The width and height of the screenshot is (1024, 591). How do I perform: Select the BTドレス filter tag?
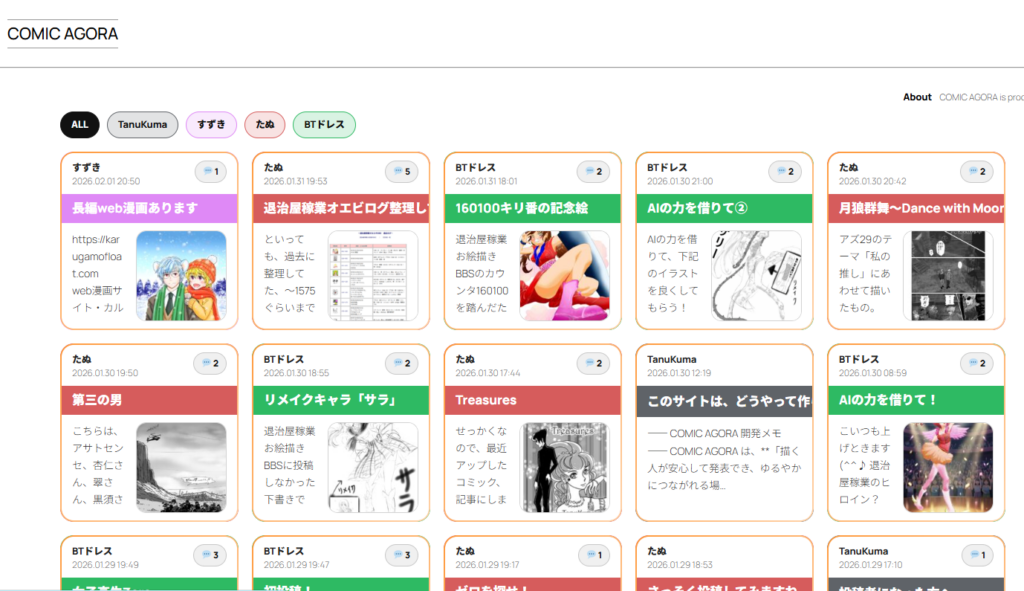click(324, 125)
